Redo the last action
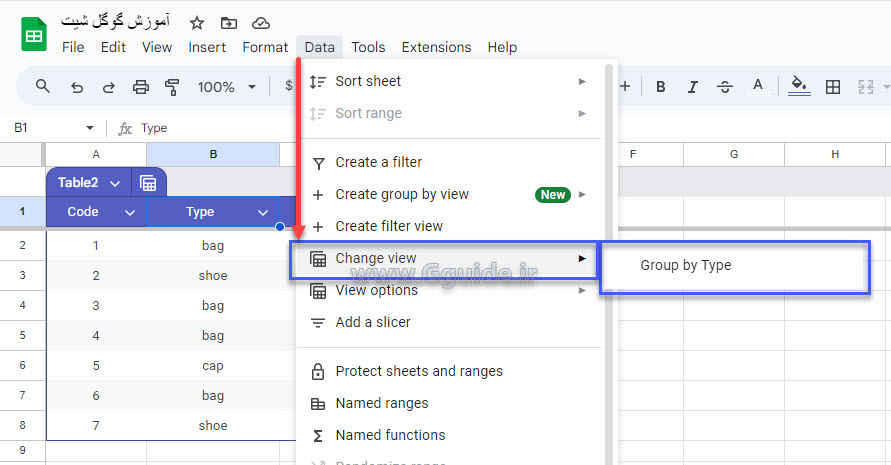 point(109,87)
